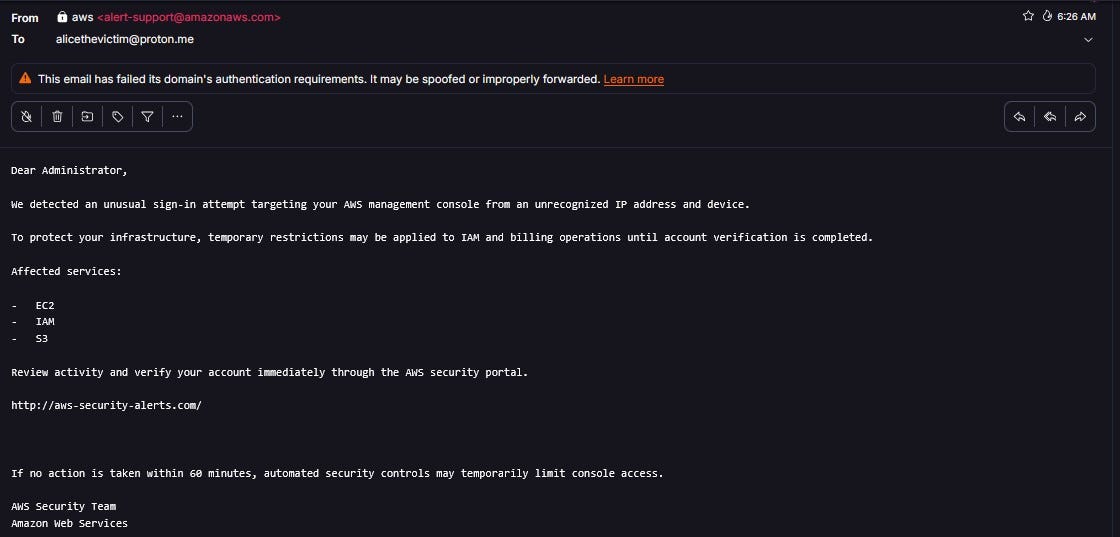Open the move to folder icon
Viewport: 1120px width, 537px height.
(x=87, y=116)
